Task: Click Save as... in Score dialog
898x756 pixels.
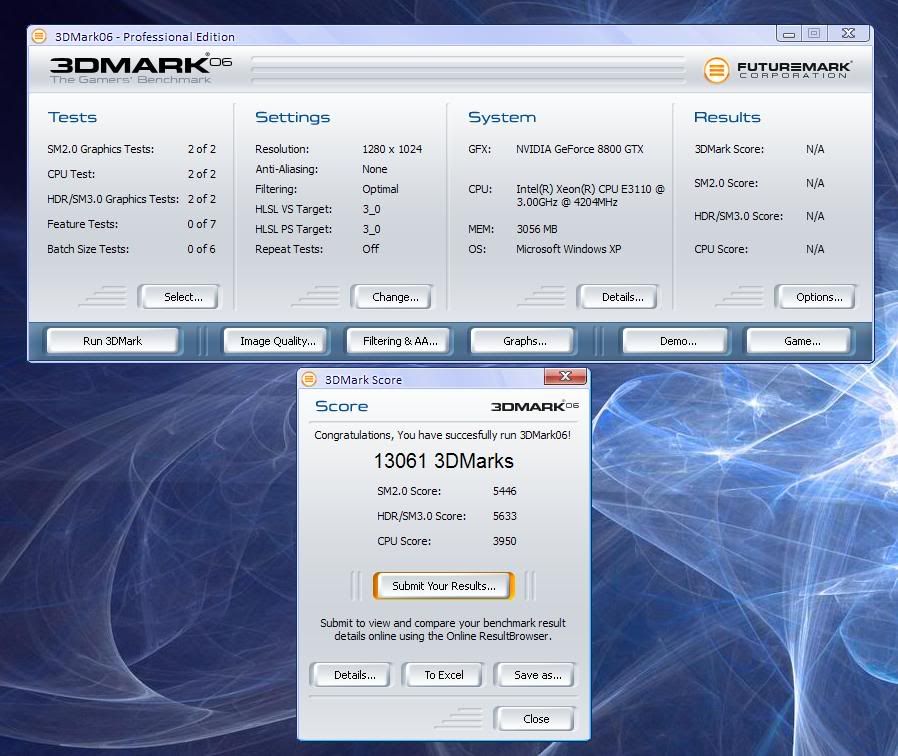Action: coord(534,675)
